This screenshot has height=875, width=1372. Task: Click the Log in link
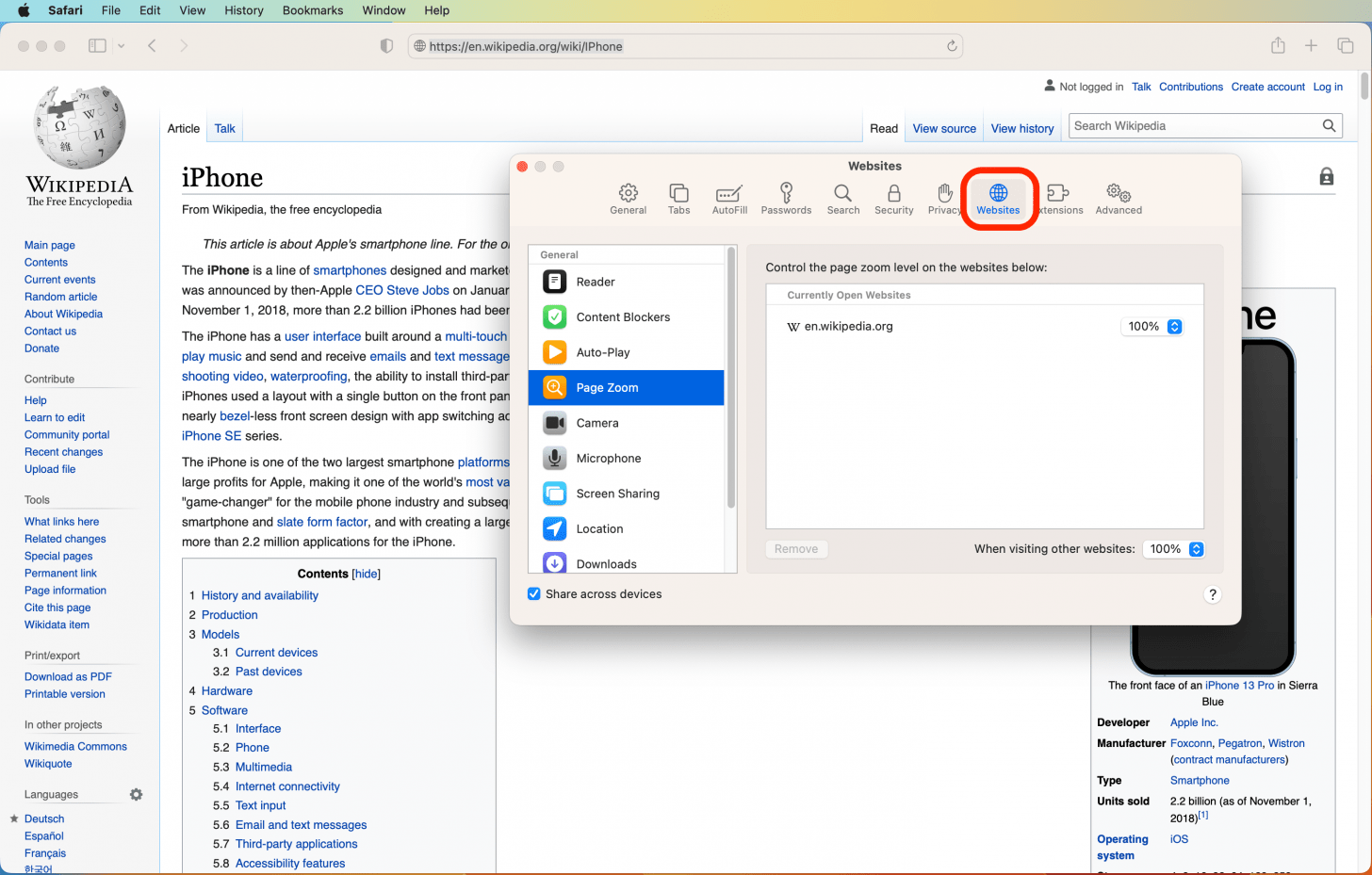pyautogui.click(x=1328, y=87)
